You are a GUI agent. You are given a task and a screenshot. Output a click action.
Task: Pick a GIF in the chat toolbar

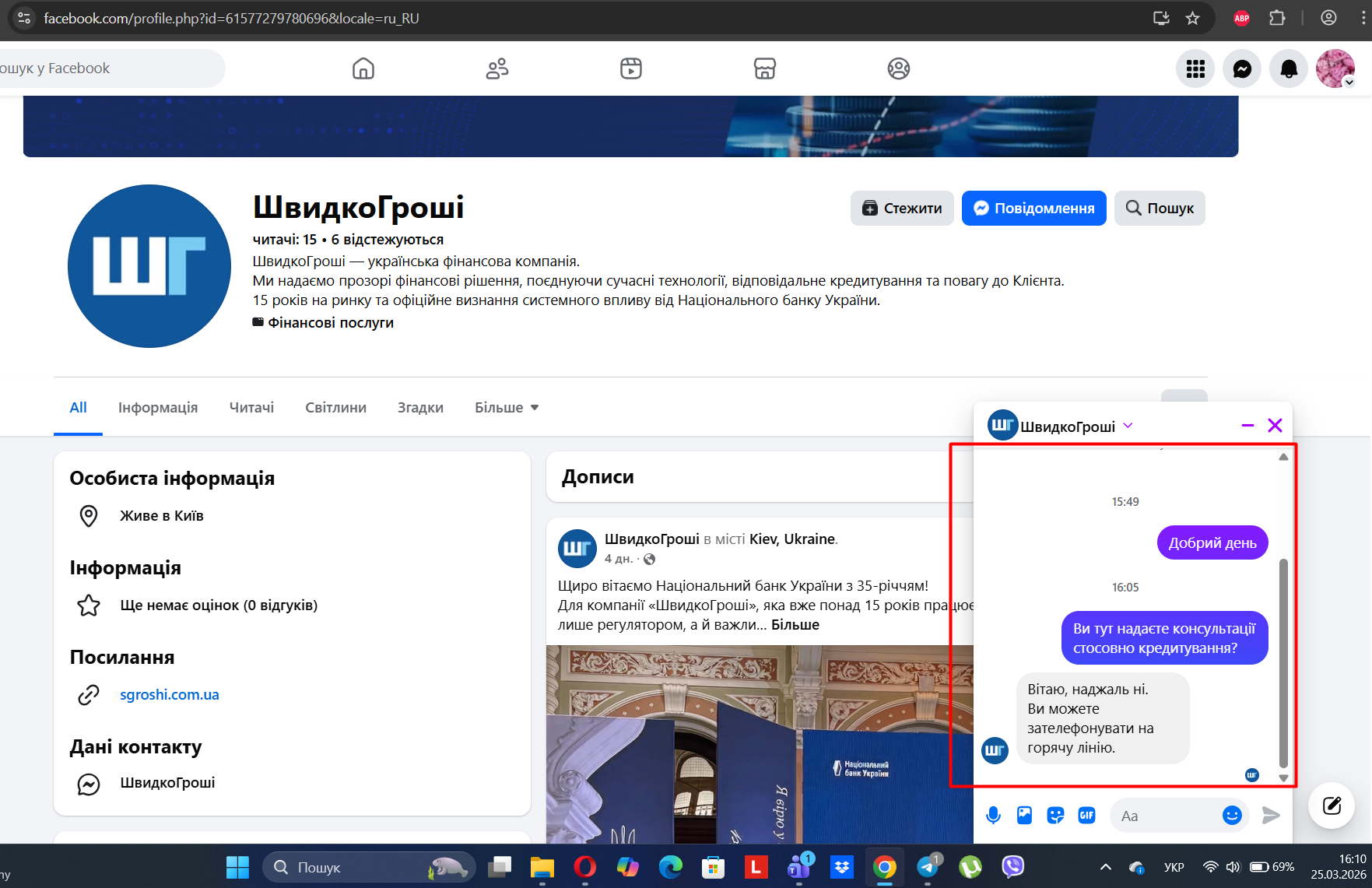click(x=1086, y=815)
